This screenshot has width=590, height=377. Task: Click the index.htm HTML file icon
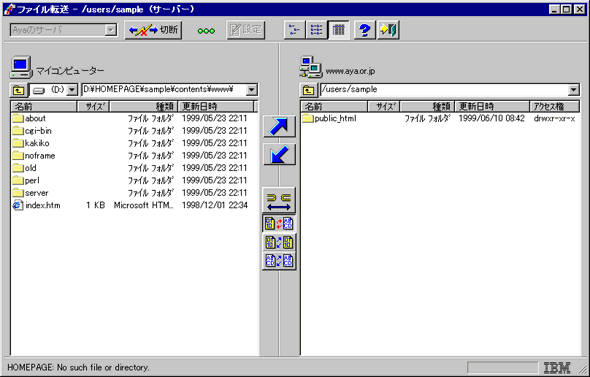coord(18,205)
